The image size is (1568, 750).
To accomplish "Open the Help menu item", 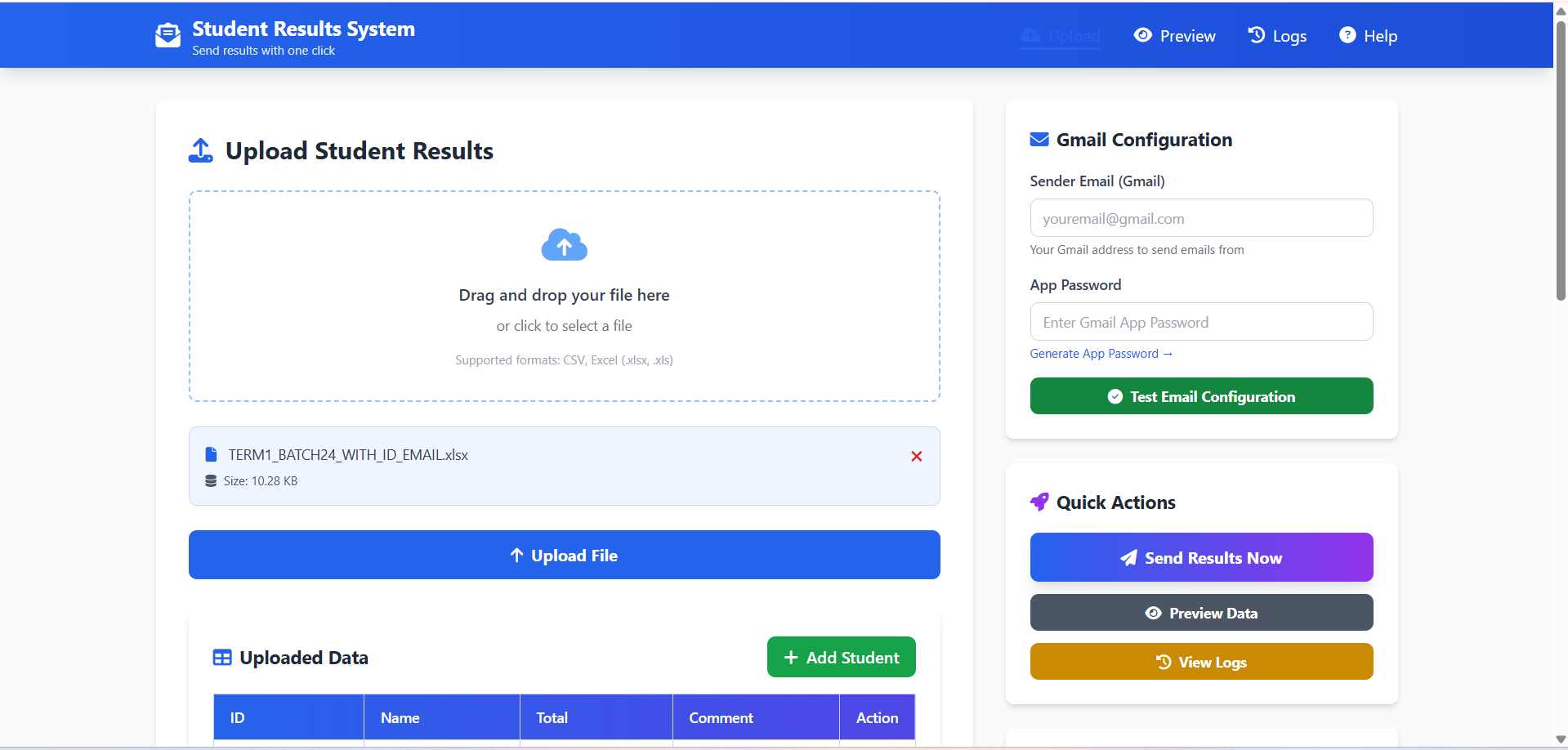I will 1368,36.
